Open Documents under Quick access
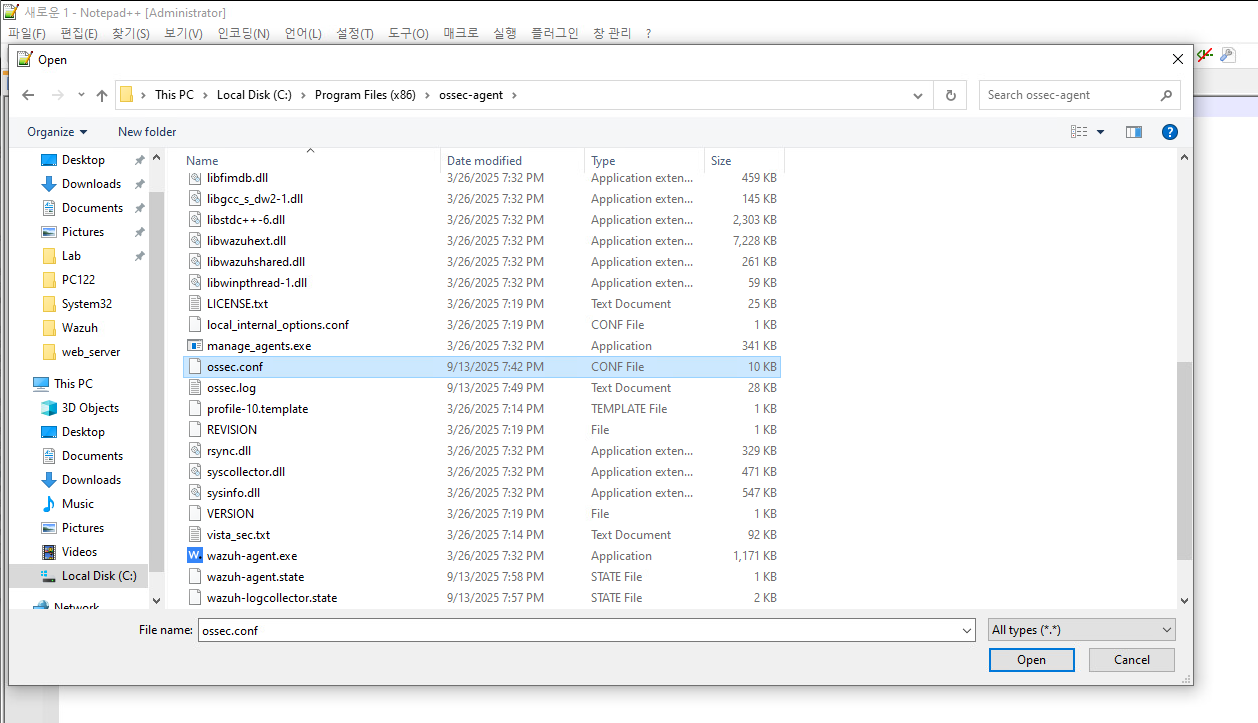 tap(92, 208)
